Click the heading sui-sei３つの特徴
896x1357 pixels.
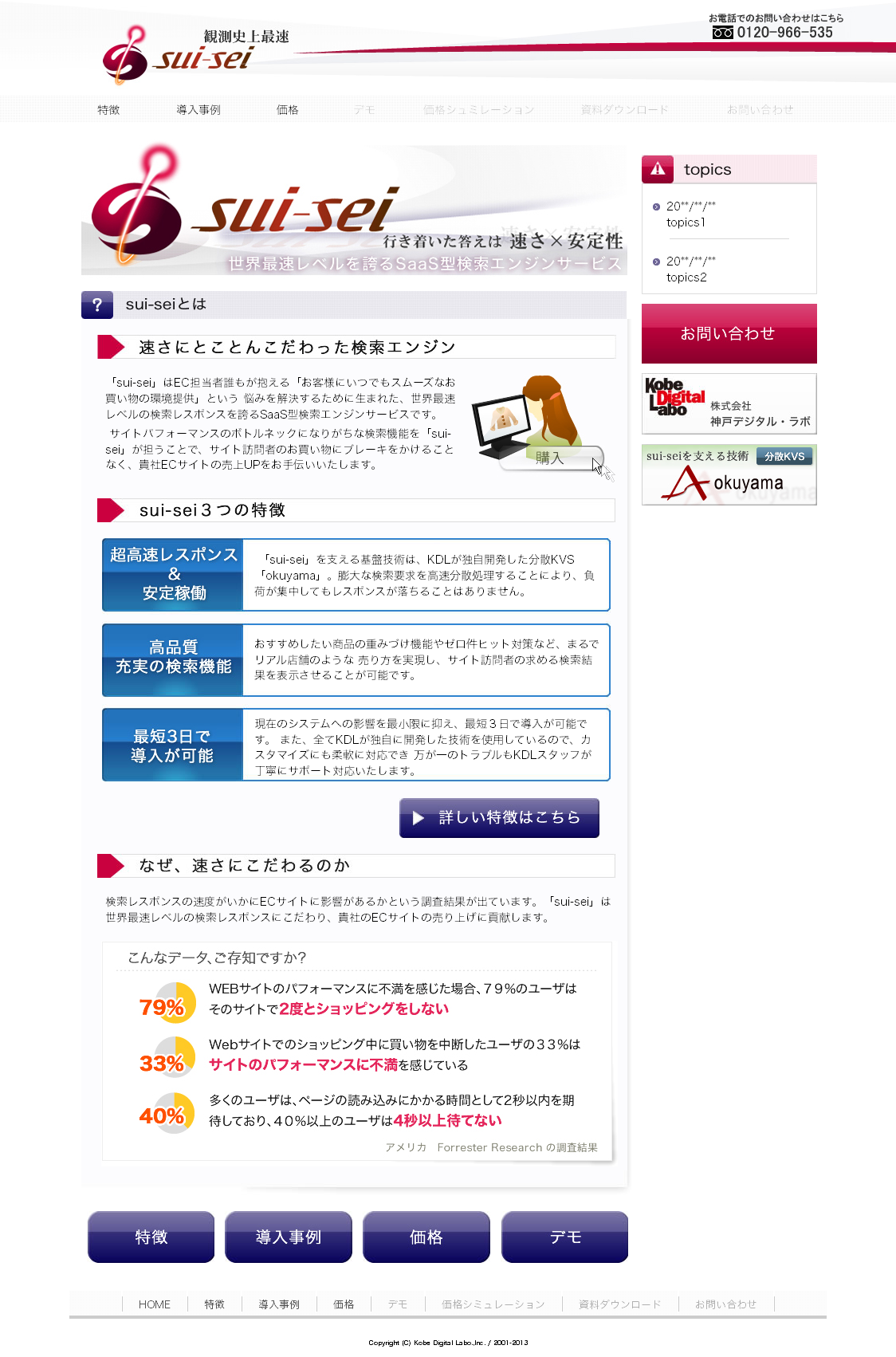tap(212, 510)
